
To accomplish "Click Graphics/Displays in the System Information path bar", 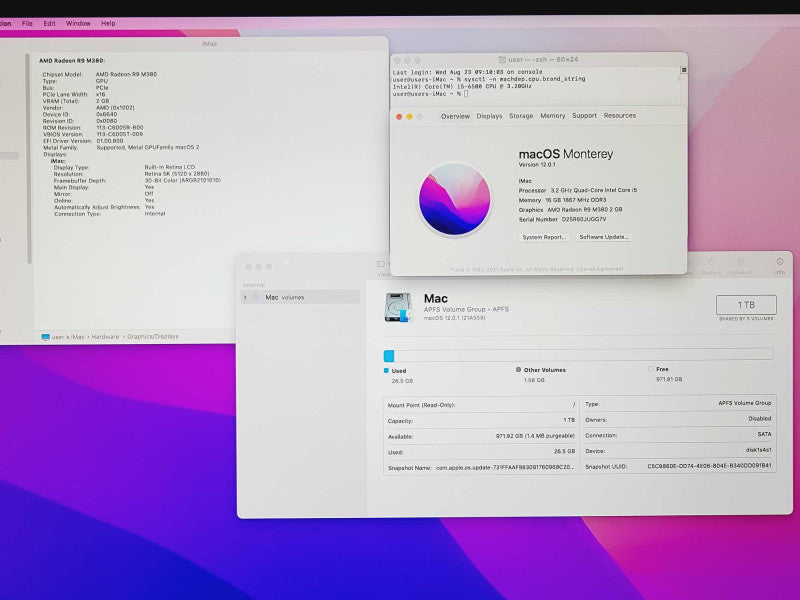I will click(153, 337).
